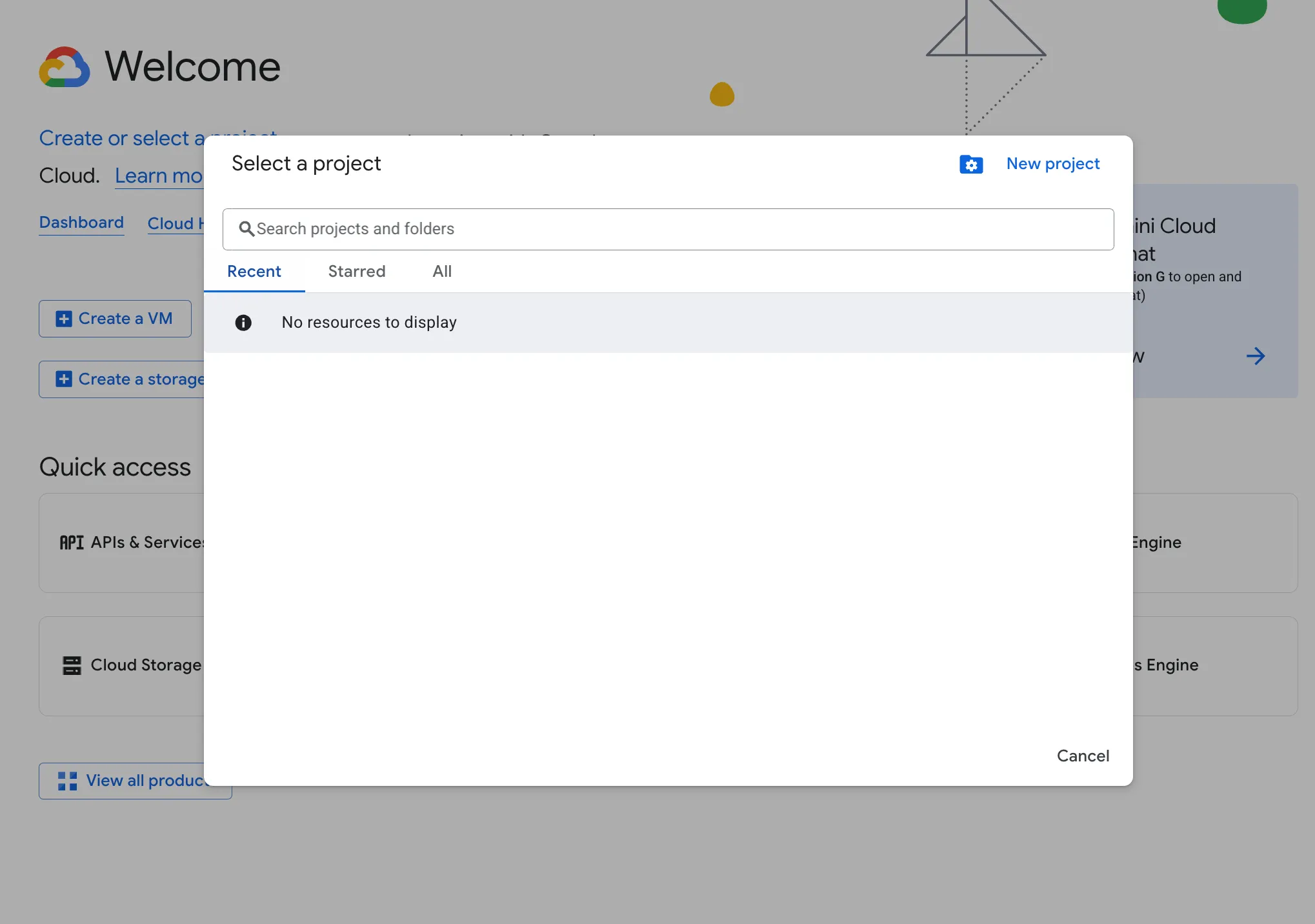Click the Create a VM button
The height and width of the screenshot is (924, 1315).
115,318
